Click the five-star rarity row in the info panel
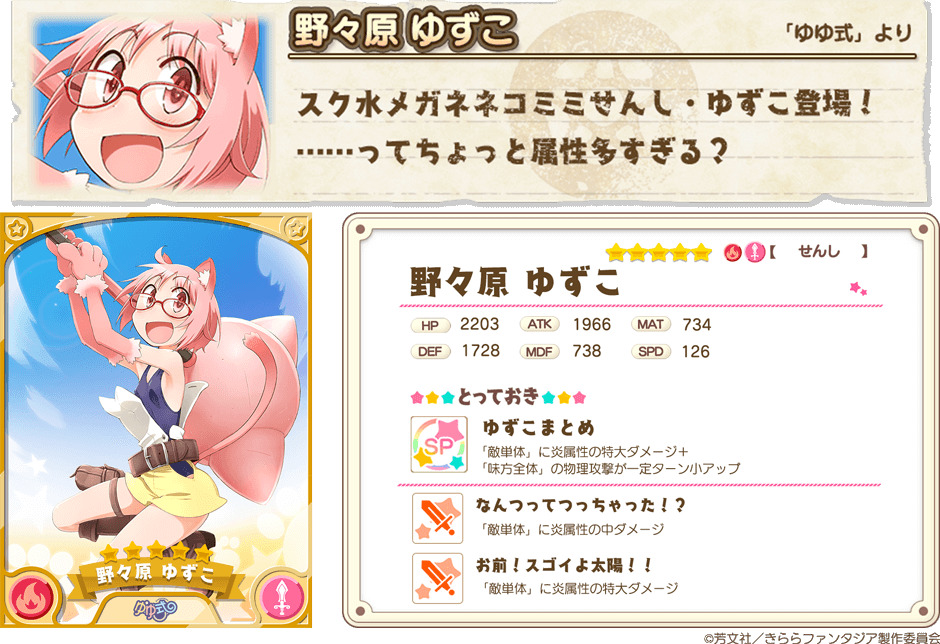The image size is (940, 644). pos(658,253)
